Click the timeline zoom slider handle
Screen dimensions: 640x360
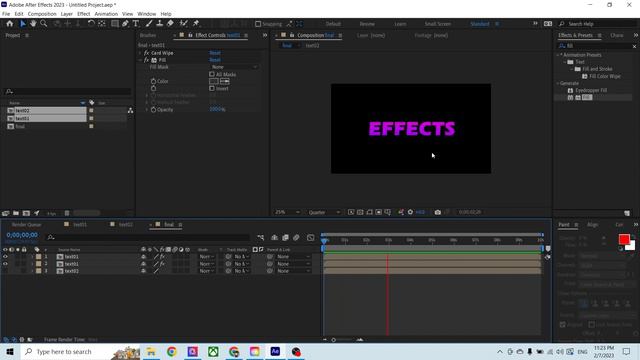333,340
